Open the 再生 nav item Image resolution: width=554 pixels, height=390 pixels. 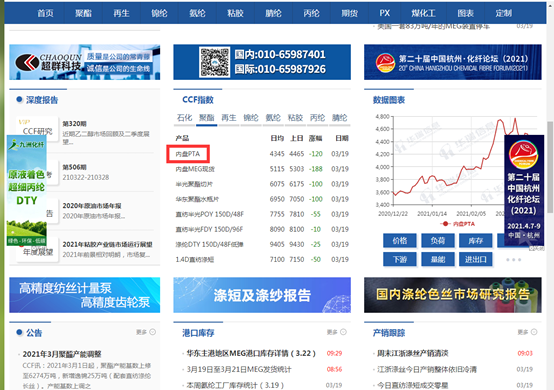coord(121,13)
